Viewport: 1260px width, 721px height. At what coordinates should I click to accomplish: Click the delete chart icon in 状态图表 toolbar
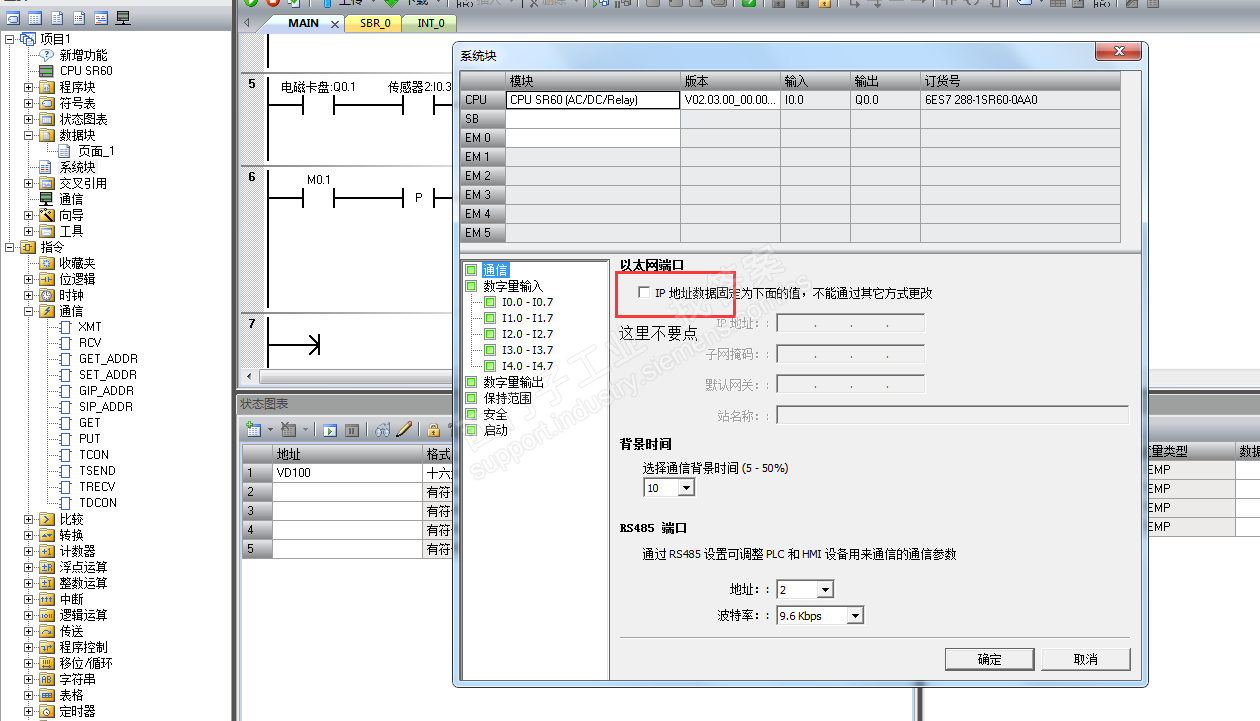[x=289, y=430]
